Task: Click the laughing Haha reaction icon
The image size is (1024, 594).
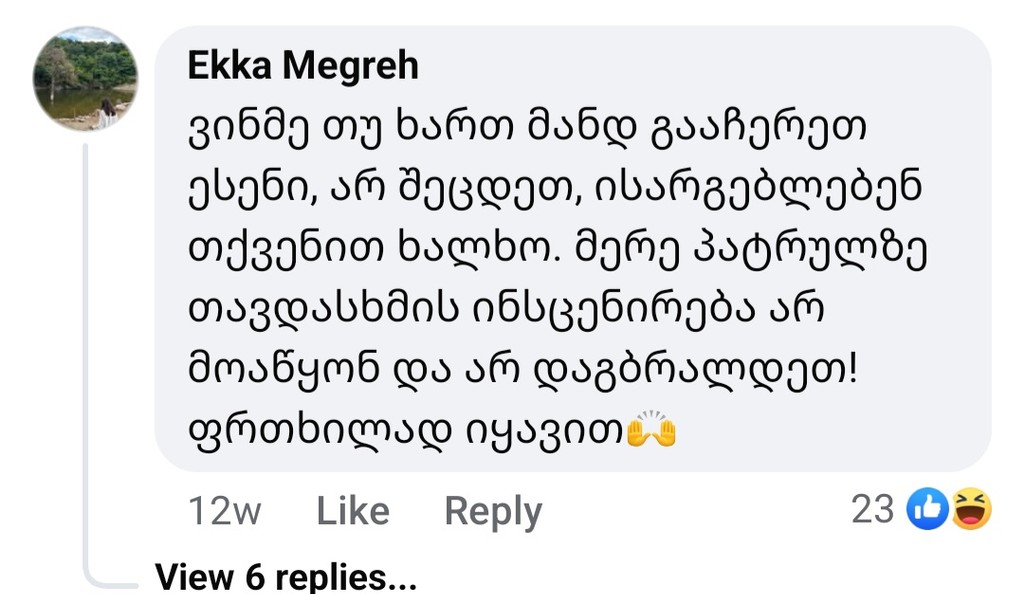Action: pyautogui.click(x=971, y=511)
